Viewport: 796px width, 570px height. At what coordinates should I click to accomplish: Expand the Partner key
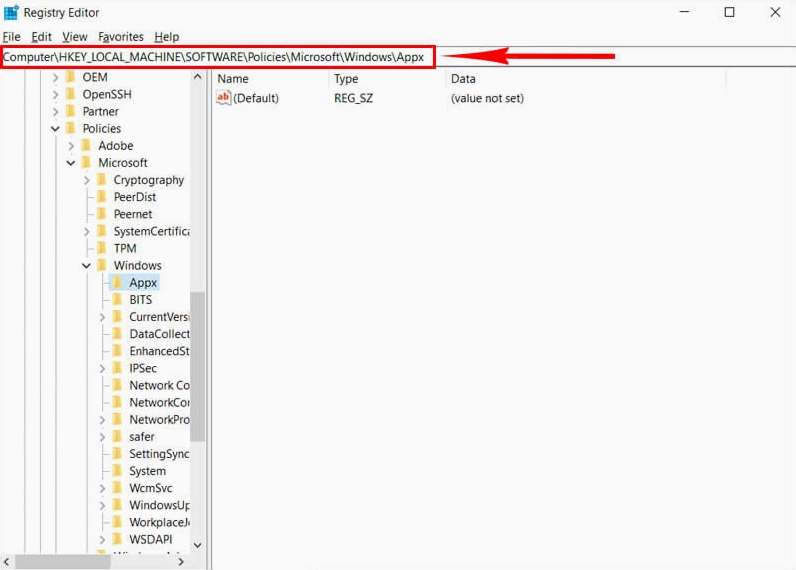coord(55,112)
